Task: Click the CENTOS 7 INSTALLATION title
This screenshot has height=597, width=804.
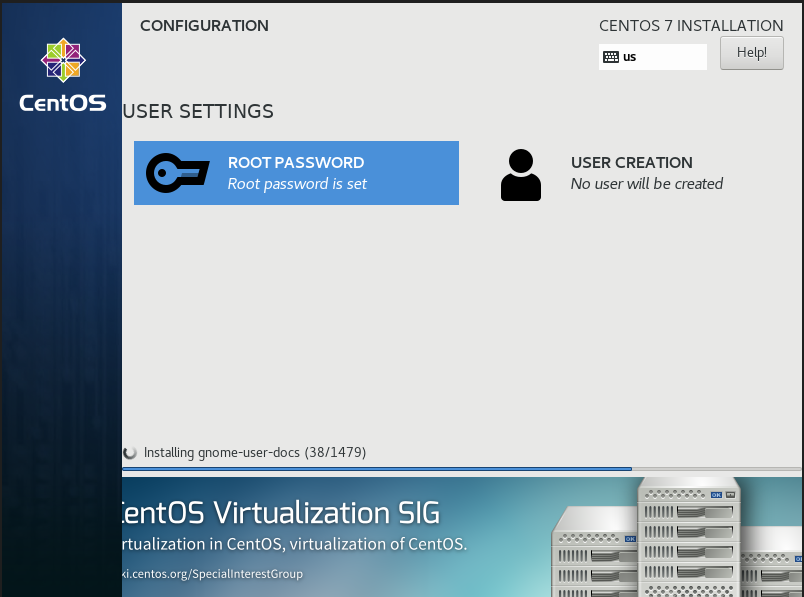Action: tap(691, 26)
